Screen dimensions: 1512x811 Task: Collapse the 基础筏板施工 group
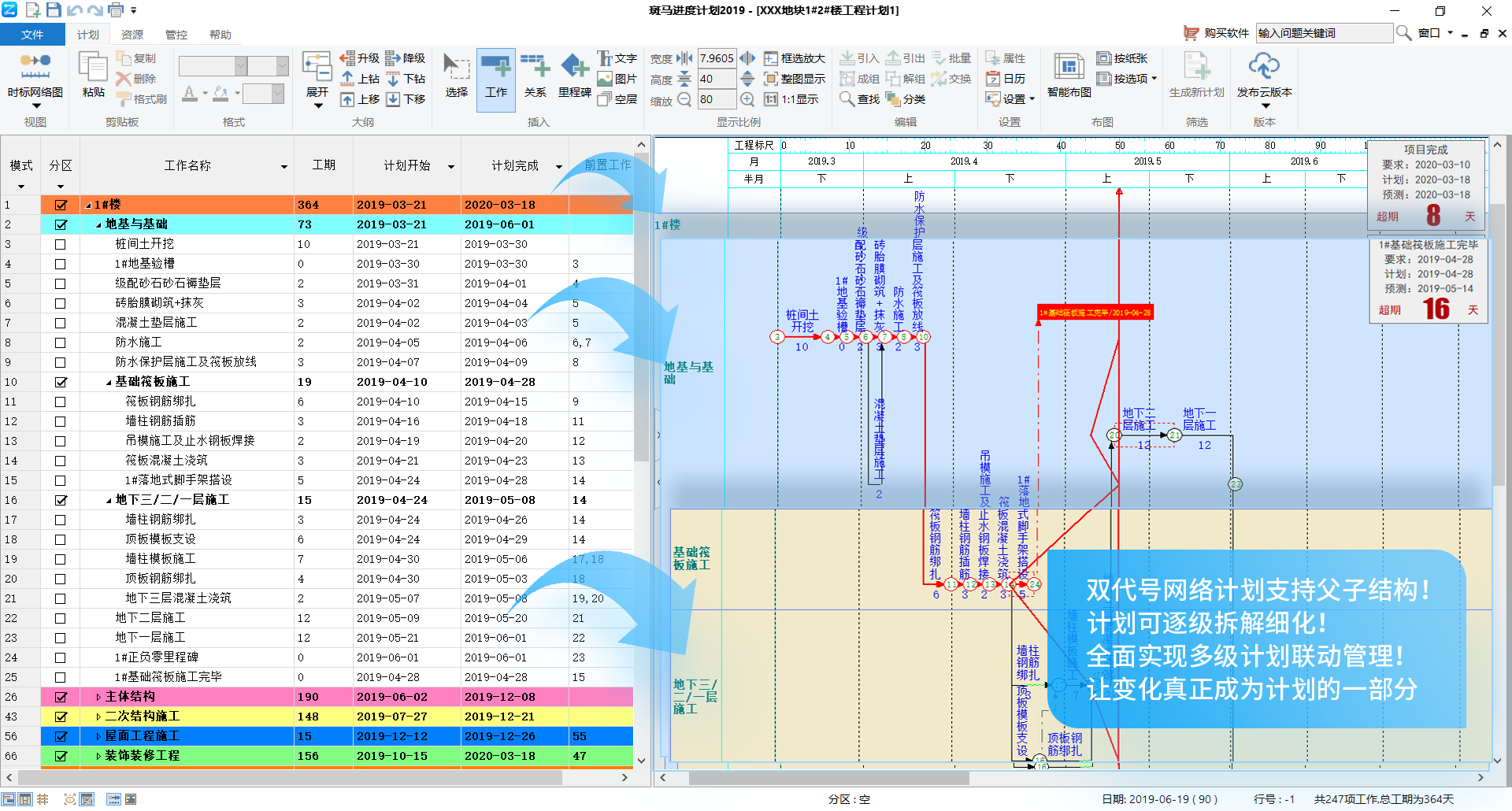[x=109, y=382]
